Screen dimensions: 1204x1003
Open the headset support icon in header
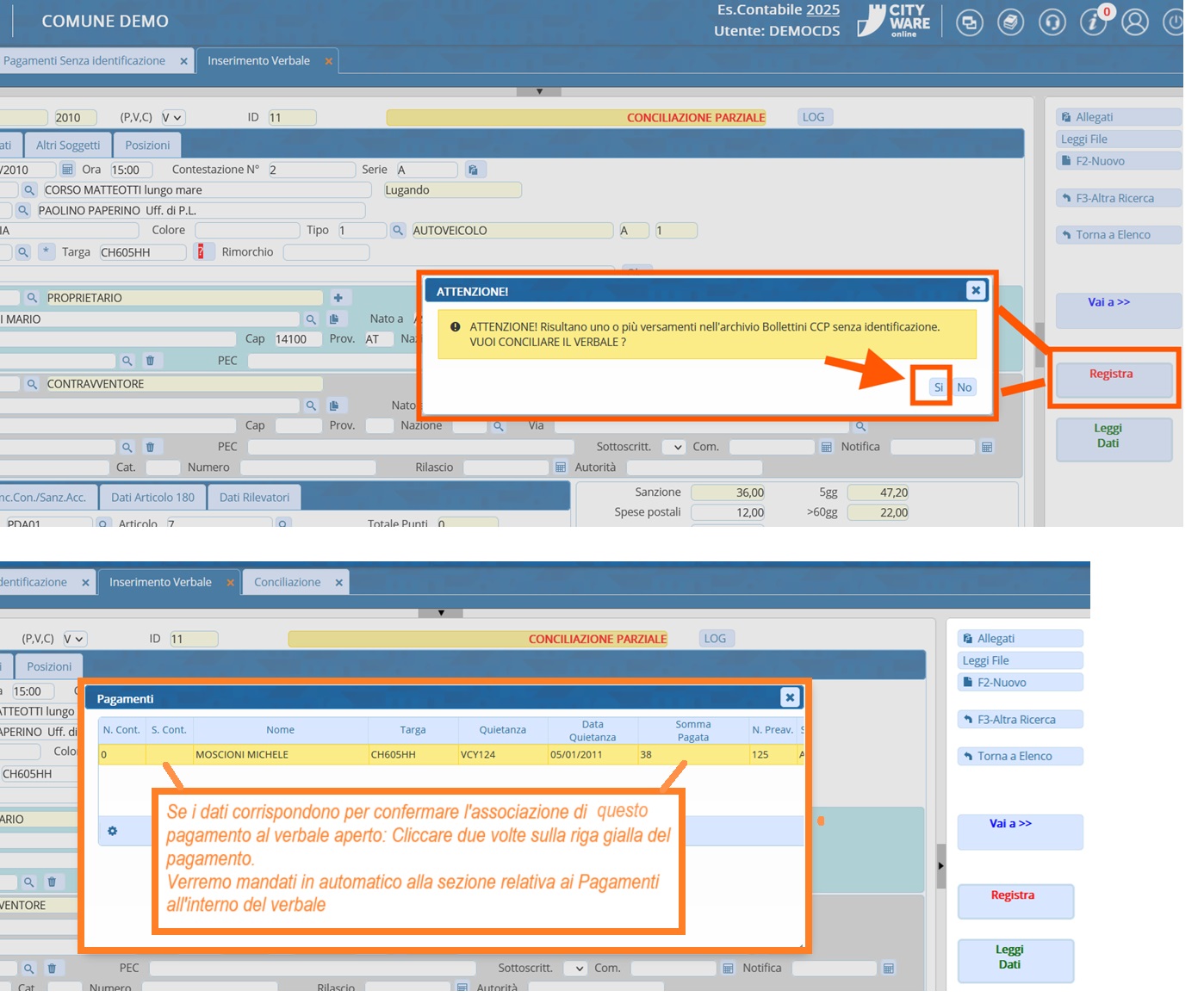tap(1052, 22)
